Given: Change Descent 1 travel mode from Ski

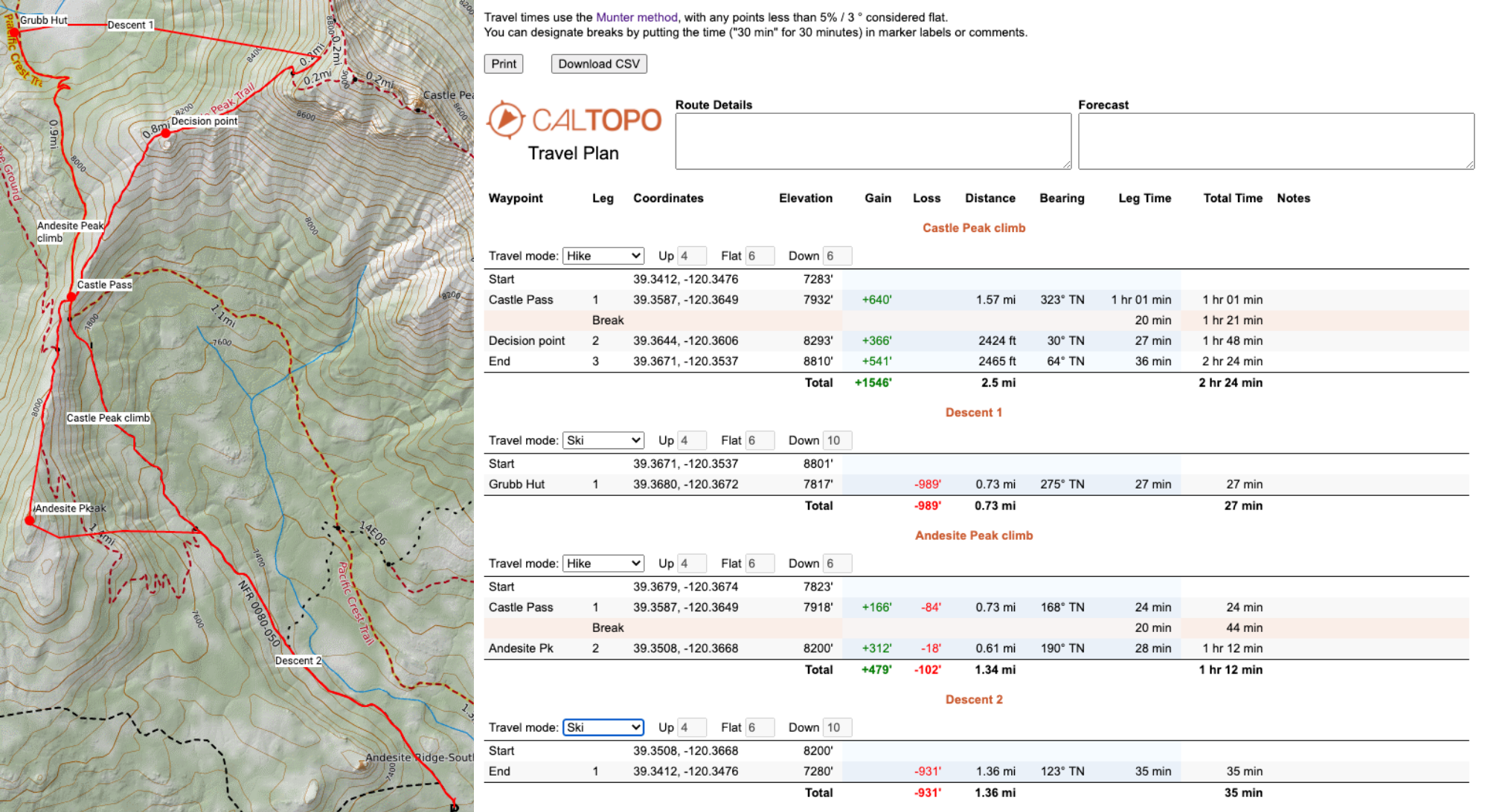Looking at the screenshot, I should tap(603, 439).
